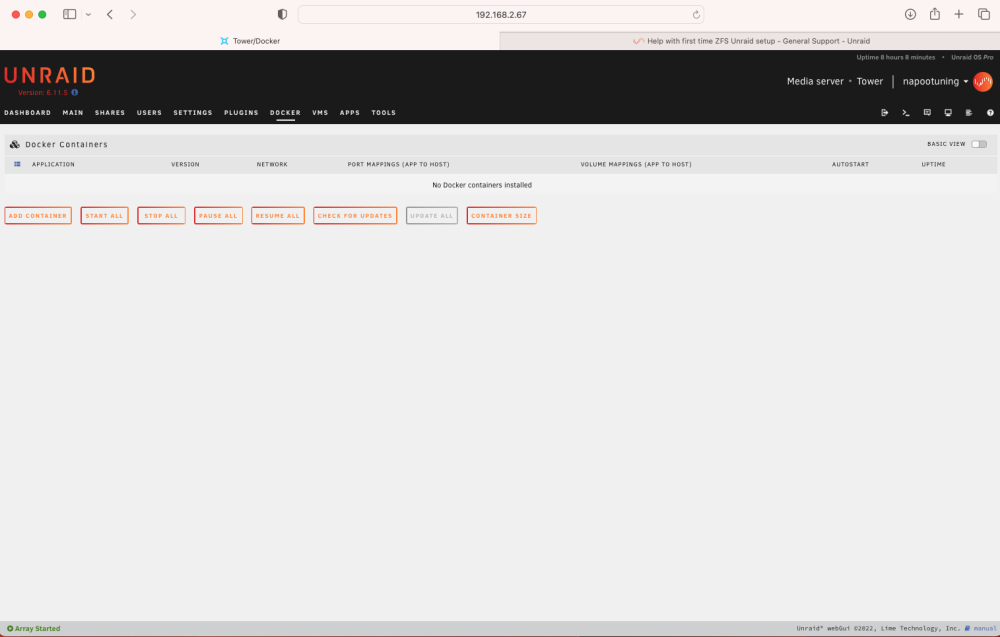Go to the Main menu
The image size is (1000, 637).
73,113
